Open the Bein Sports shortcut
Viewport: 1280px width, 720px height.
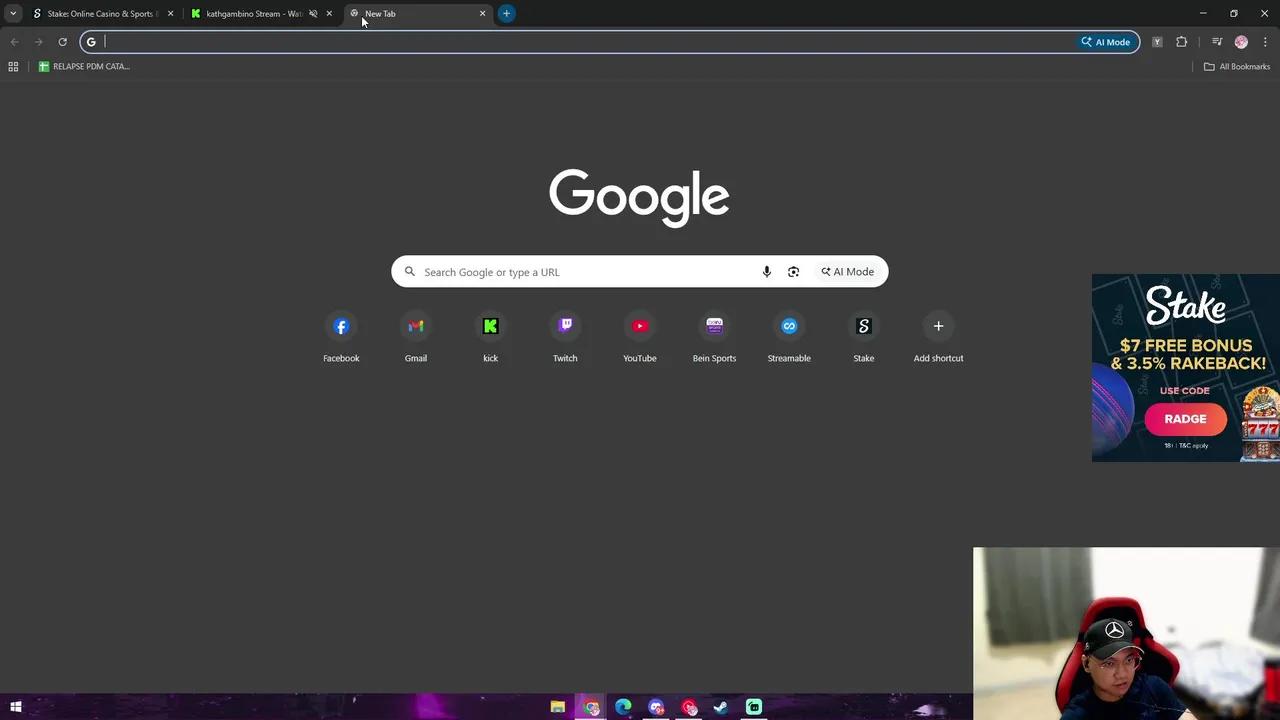pyautogui.click(x=714, y=327)
